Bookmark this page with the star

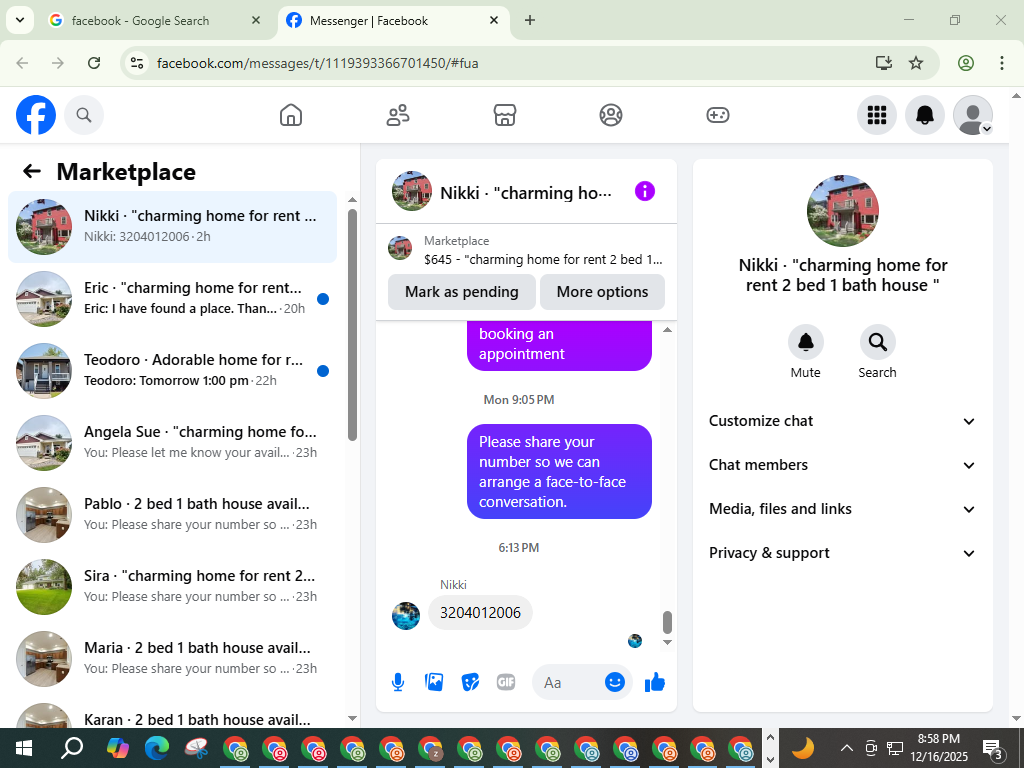point(916,63)
